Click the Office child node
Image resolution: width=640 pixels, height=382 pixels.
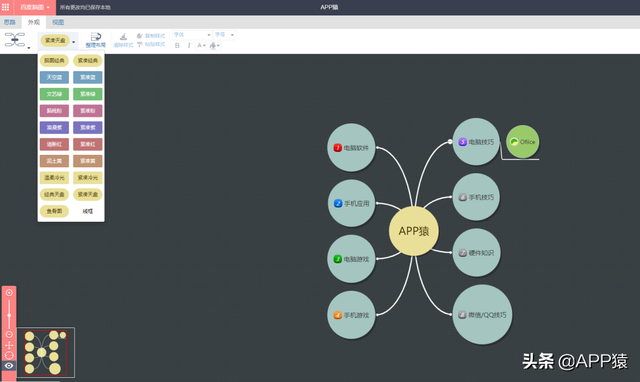(x=522, y=142)
